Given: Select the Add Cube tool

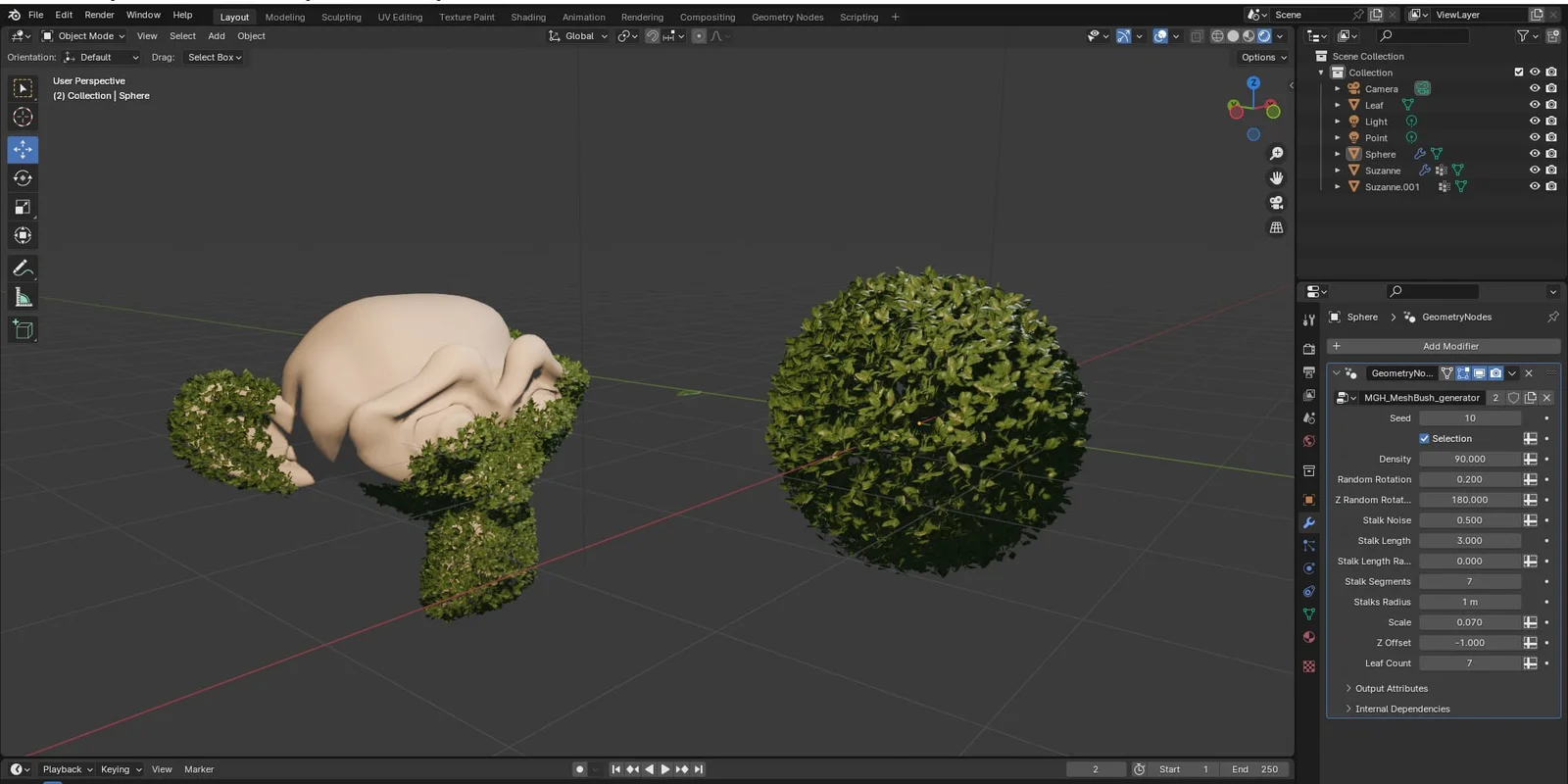Looking at the screenshot, I should 23,329.
